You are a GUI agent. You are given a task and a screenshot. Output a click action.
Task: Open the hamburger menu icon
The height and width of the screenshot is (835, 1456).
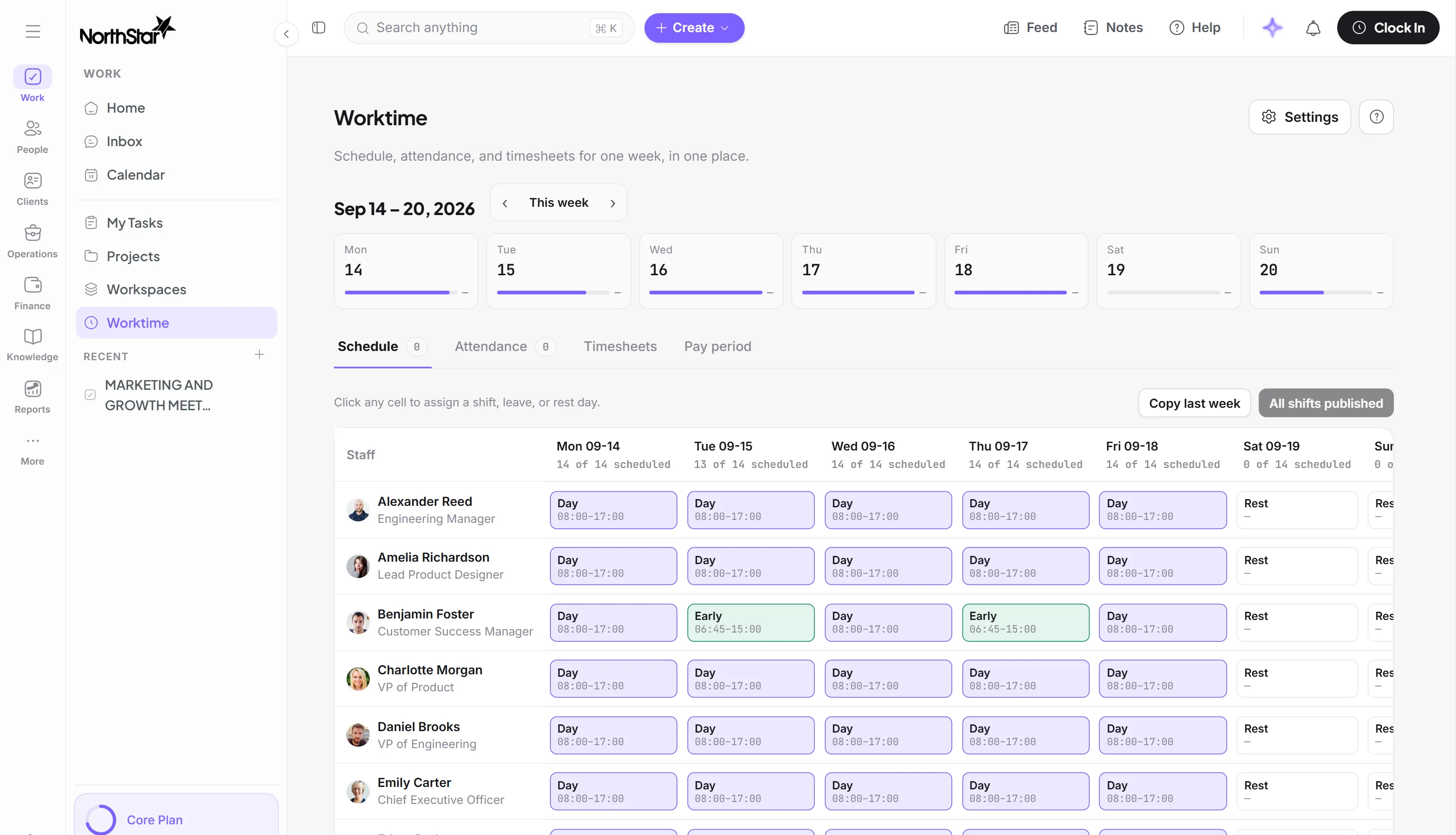tap(33, 31)
